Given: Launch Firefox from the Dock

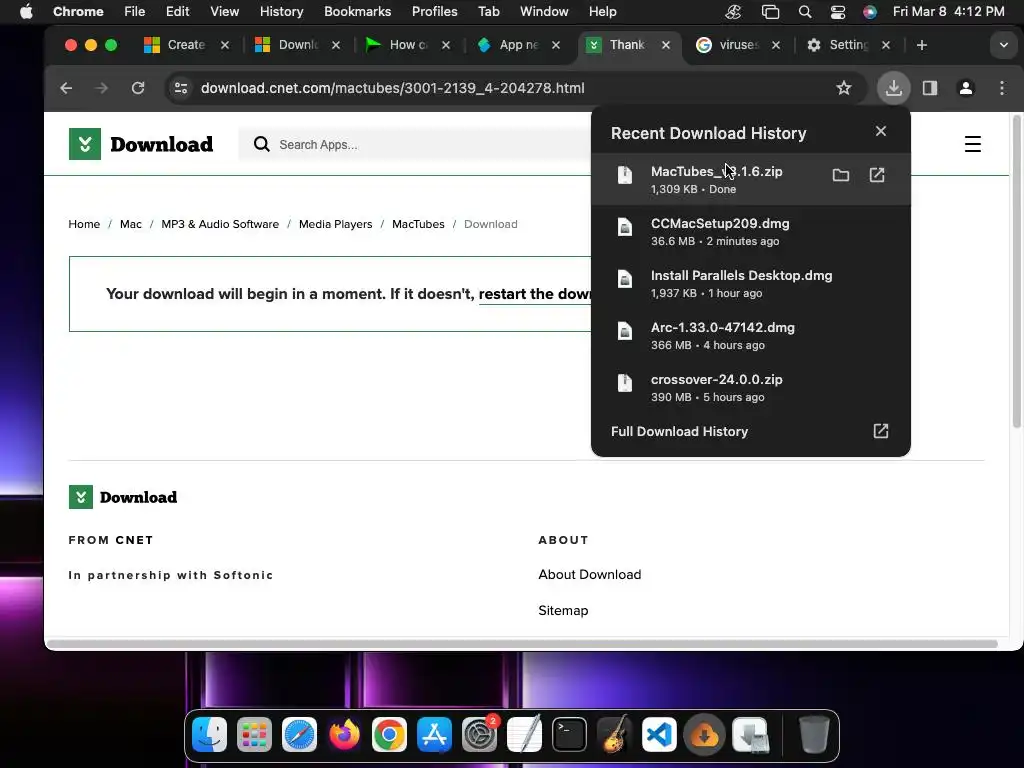Looking at the screenshot, I should click(x=344, y=735).
